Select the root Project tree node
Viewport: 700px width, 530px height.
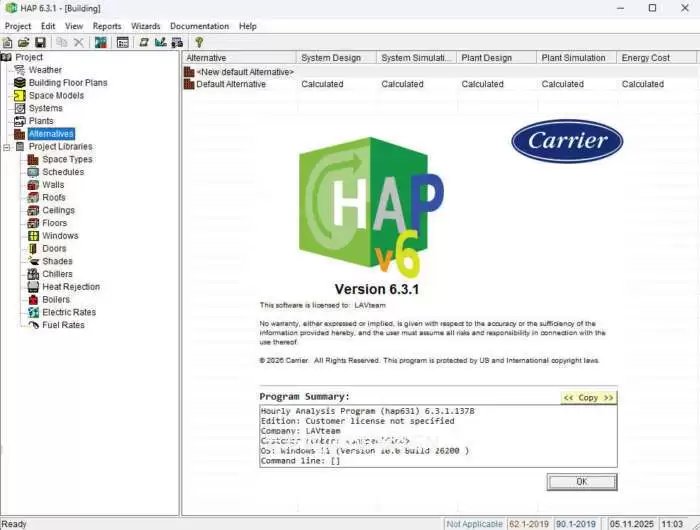[29, 57]
